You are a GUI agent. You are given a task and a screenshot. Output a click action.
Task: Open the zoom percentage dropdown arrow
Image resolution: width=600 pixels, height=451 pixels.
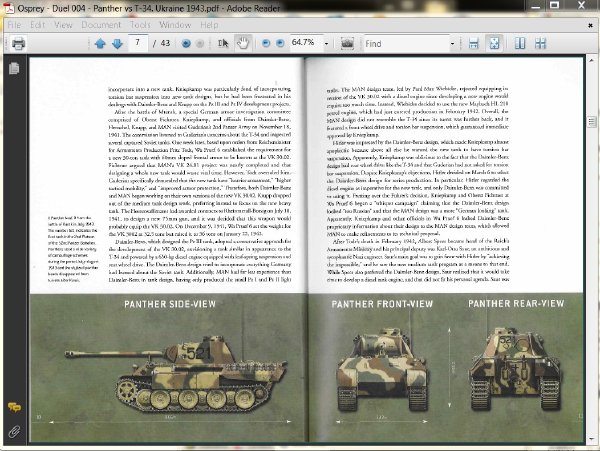(326, 44)
